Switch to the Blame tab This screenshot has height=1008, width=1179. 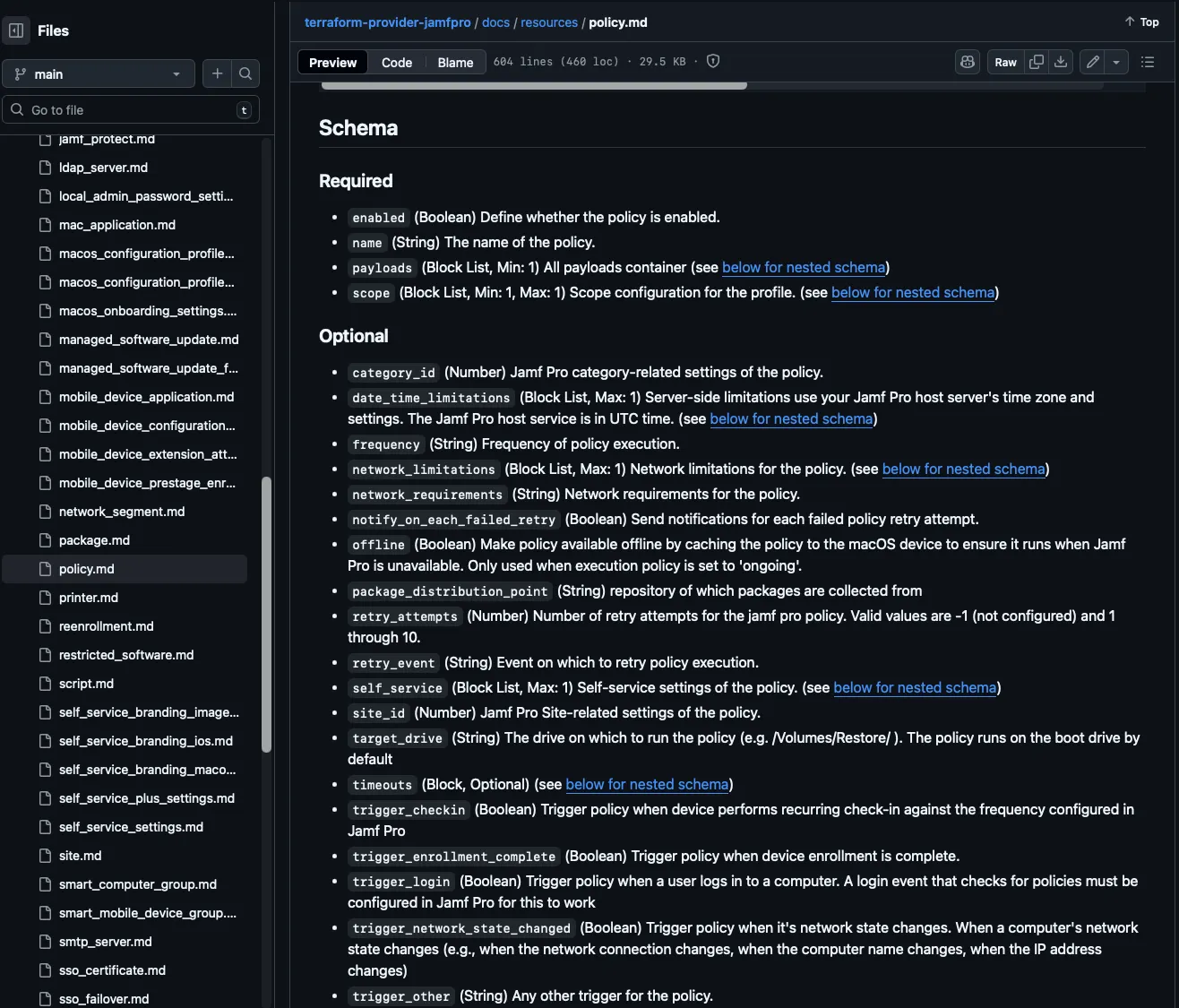(x=455, y=62)
